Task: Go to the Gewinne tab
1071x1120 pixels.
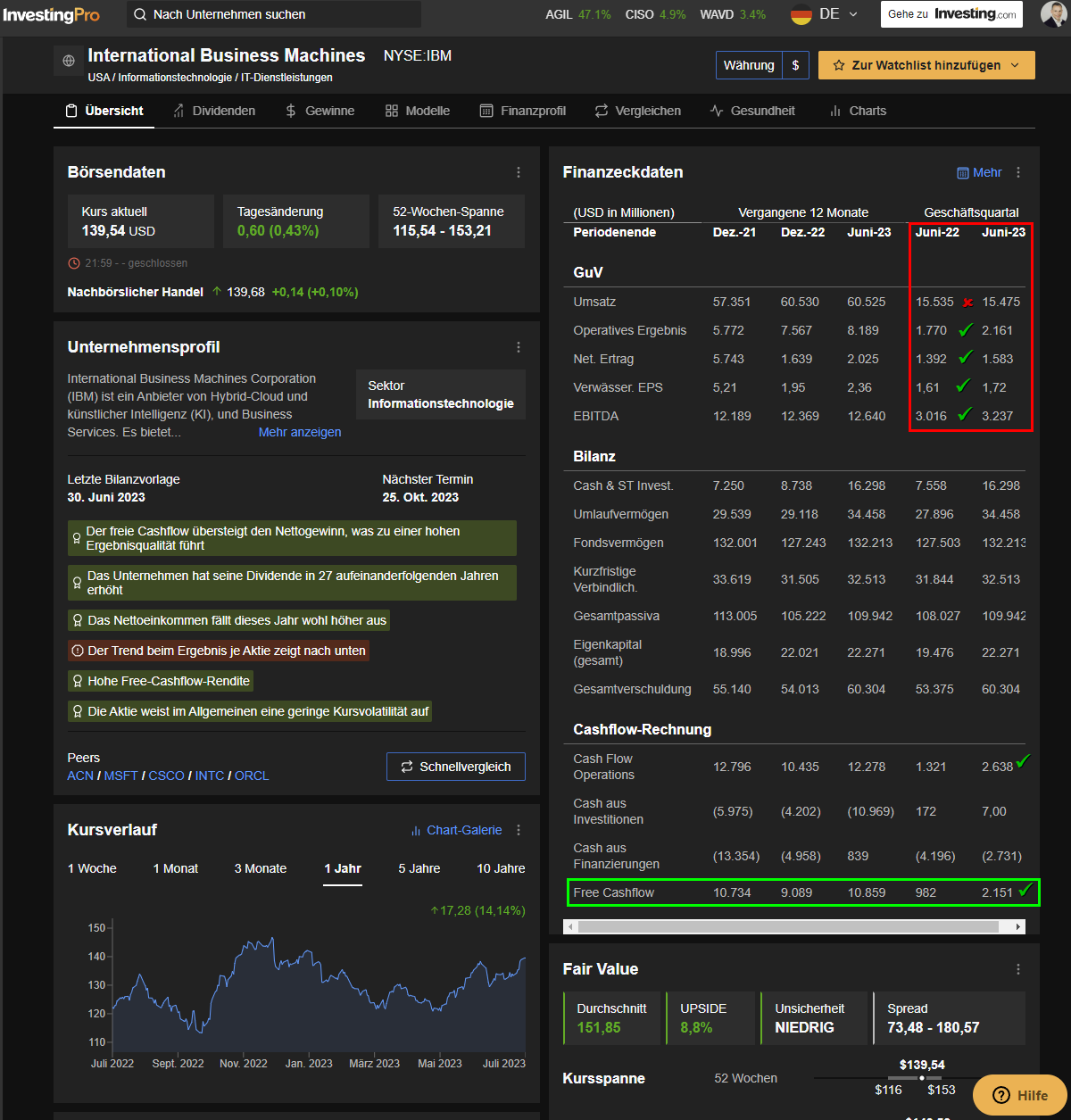Action: [320, 111]
